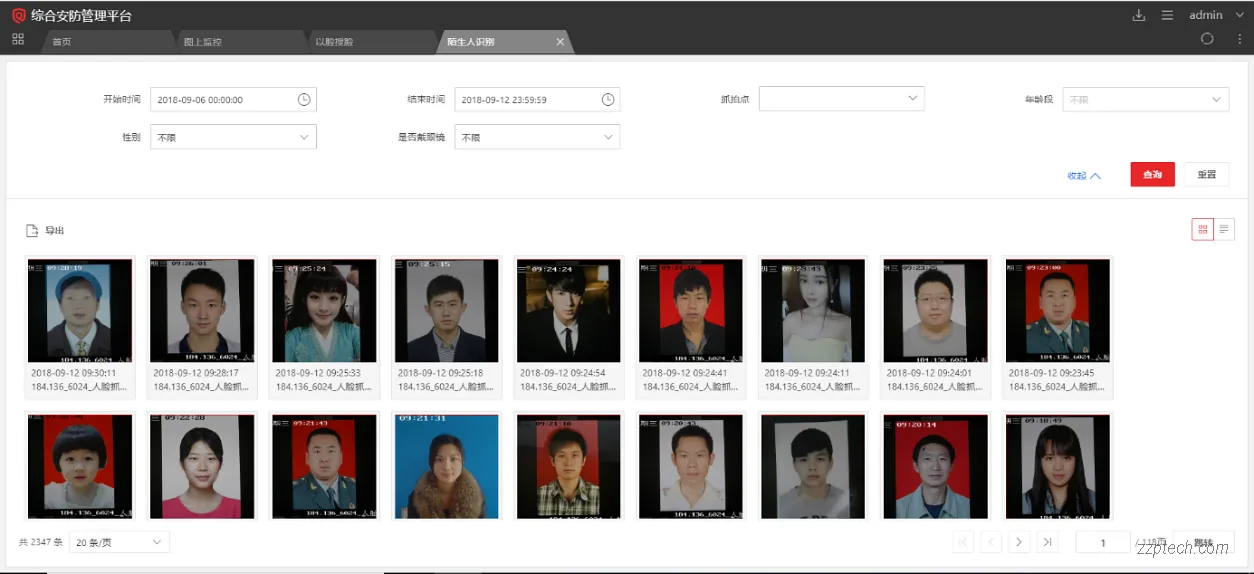Viewport: 1254px width, 574px height.
Task: Switch to list view layout
Action: [x=1224, y=230]
